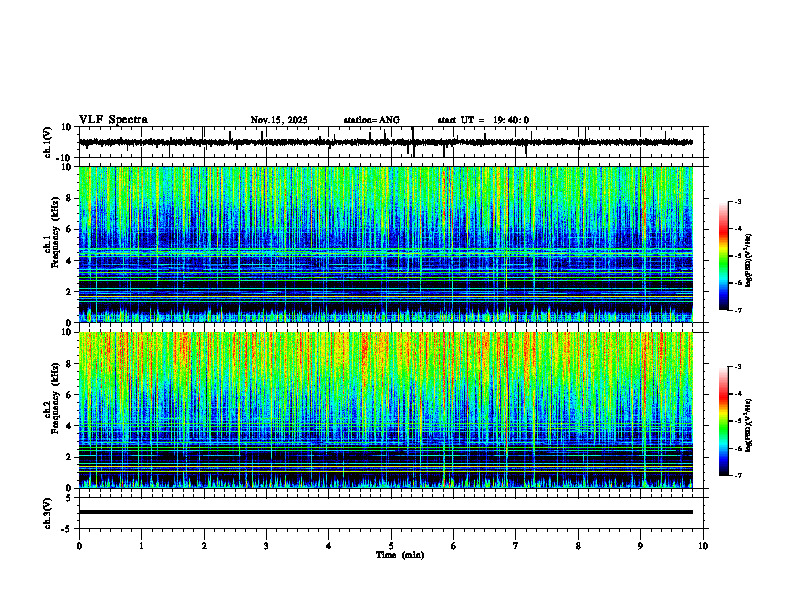Click the "8" frequency tick of ch.2 spectrogram
792x612 pixels.
tap(70, 364)
